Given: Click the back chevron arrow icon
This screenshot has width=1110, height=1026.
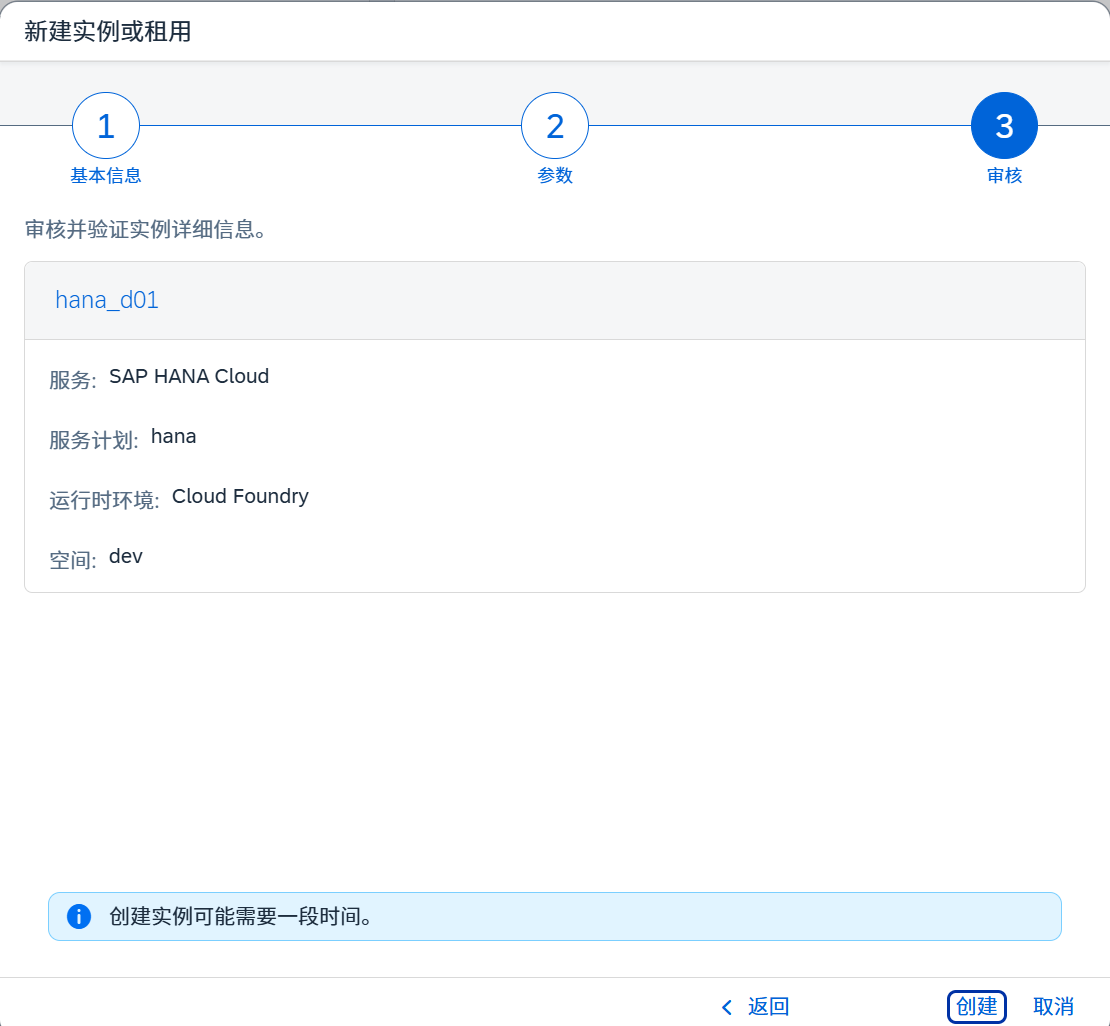Looking at the screenshot, I should click(x=726, y=1007).
